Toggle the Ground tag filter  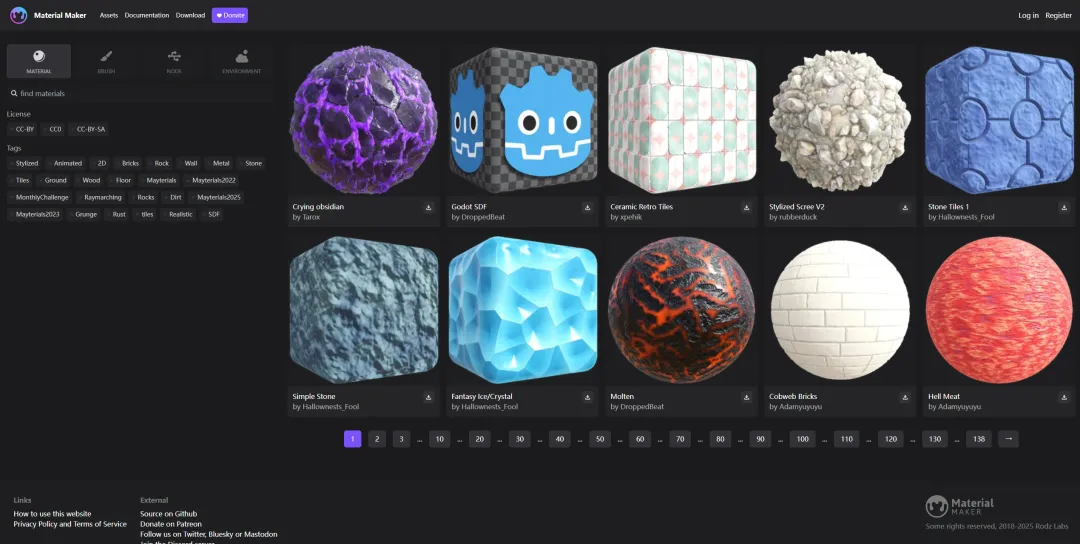coord(53,180)
